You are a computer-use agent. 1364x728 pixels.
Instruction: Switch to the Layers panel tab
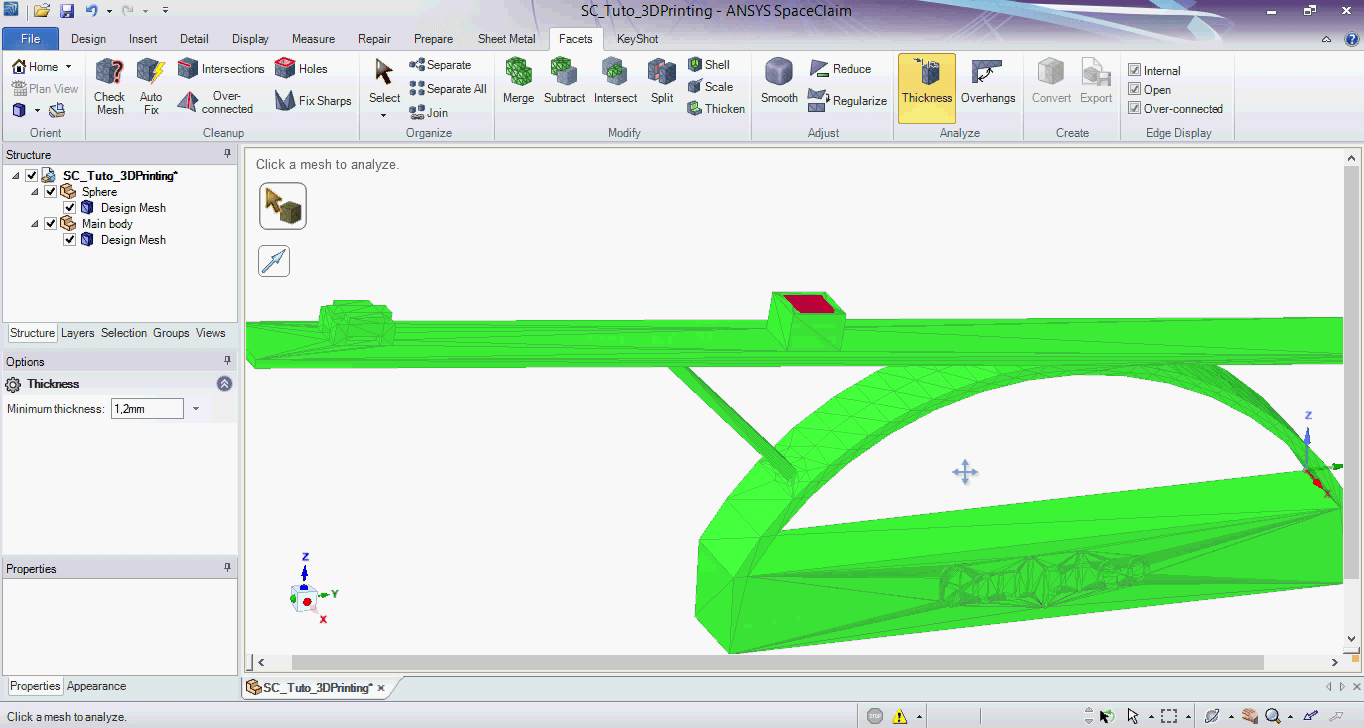[x=77, y=333]
